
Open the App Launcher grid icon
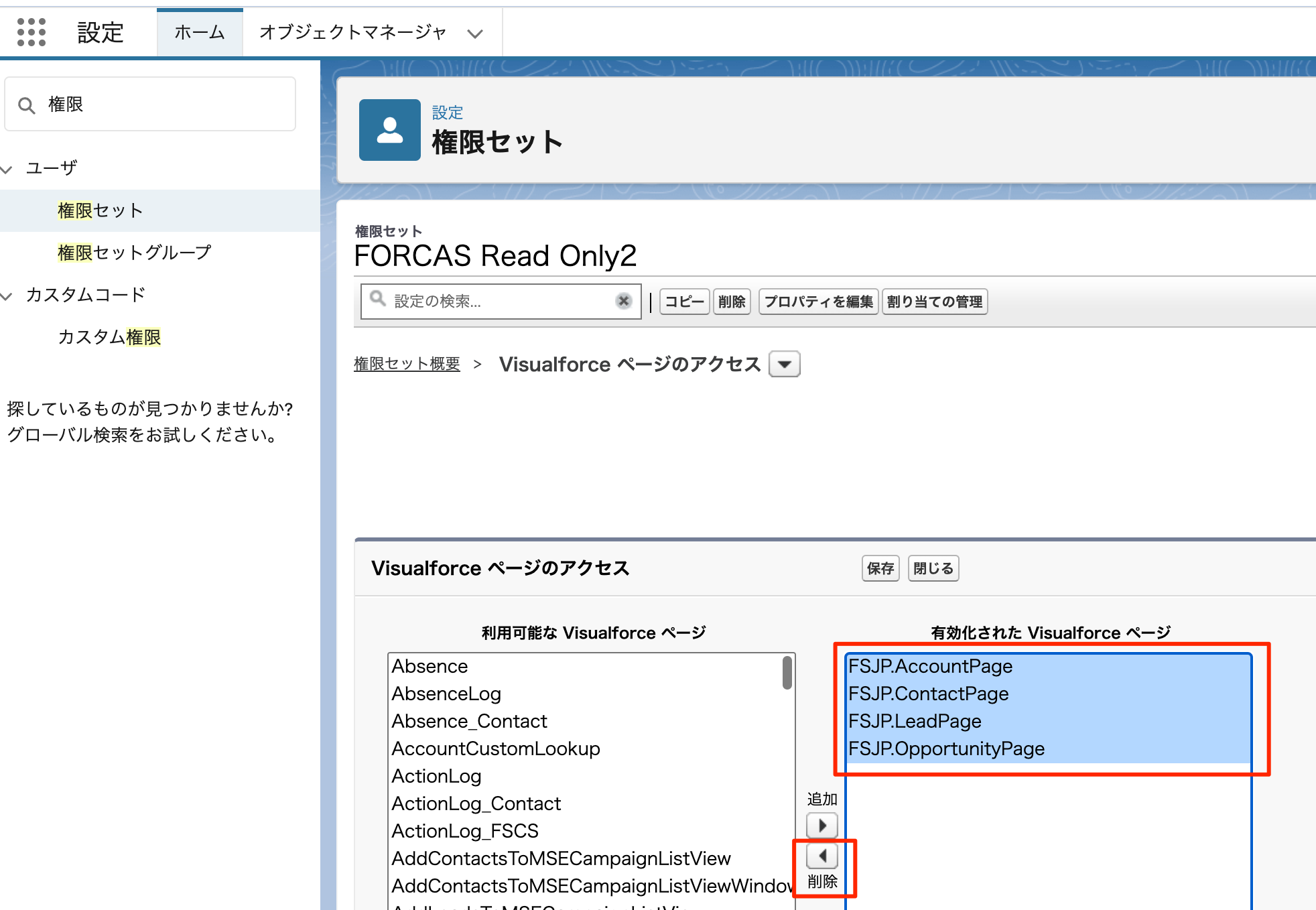click(31, 32)
